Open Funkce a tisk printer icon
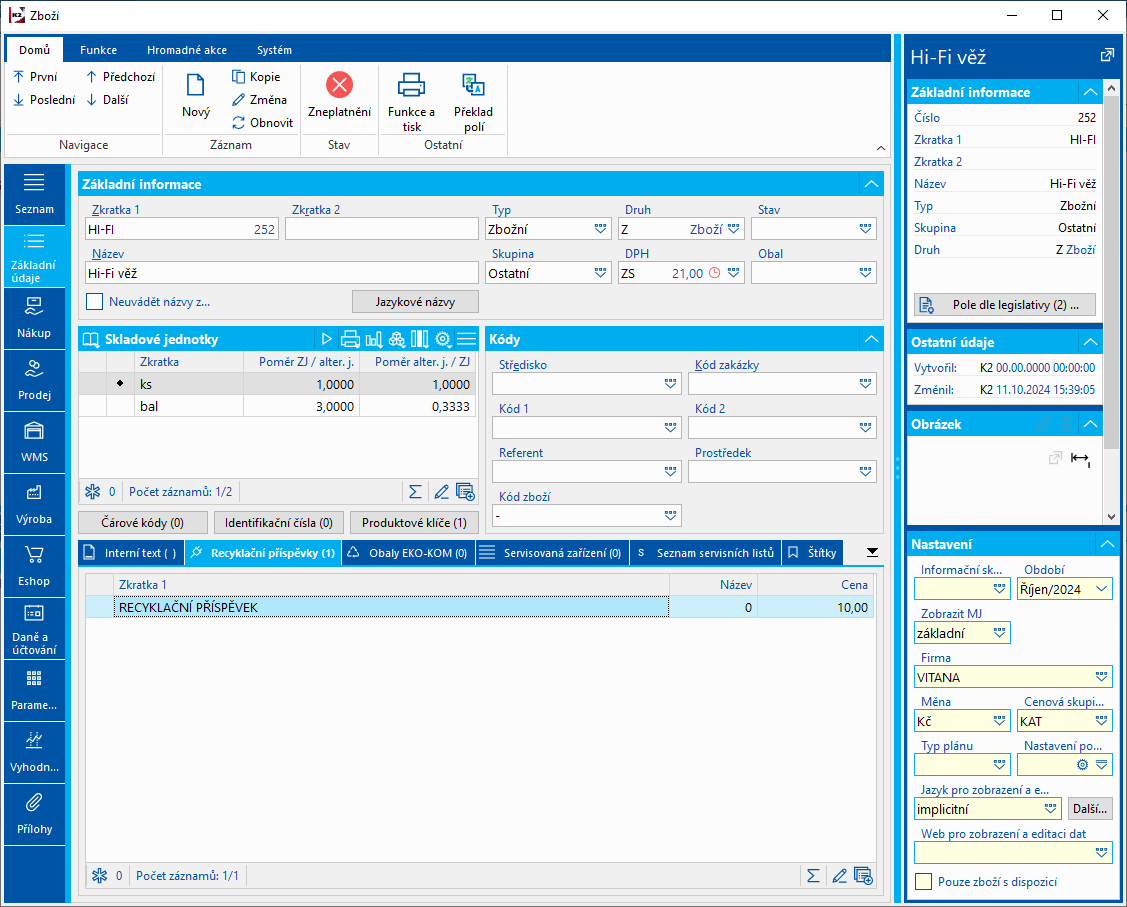Image resolution: width=1127 pixels, height=907 pixels. [x=411, y=85]
